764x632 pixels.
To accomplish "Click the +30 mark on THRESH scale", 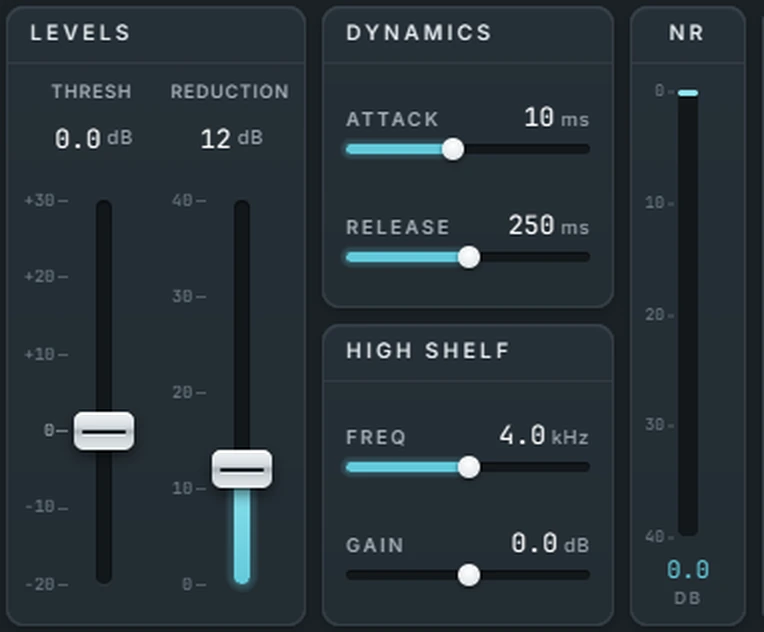I will pyautogui.click(x=46, y=200).
